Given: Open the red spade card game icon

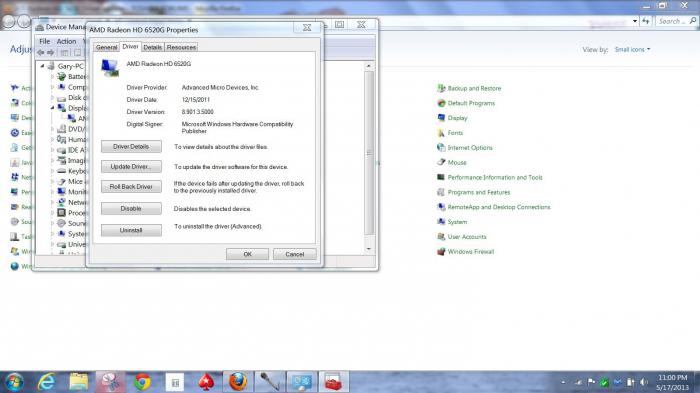Looking at the screenshot, I should (x=206, y=382).
